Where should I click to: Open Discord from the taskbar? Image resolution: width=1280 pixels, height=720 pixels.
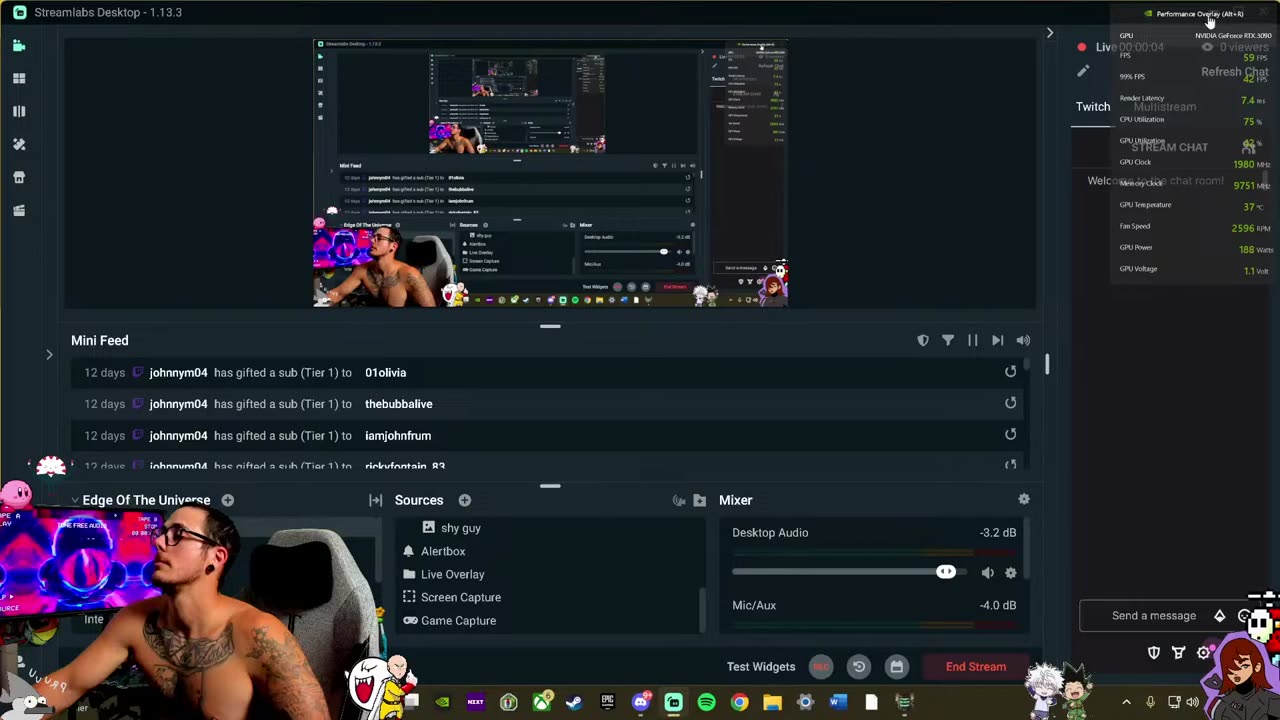pos(640,702)
